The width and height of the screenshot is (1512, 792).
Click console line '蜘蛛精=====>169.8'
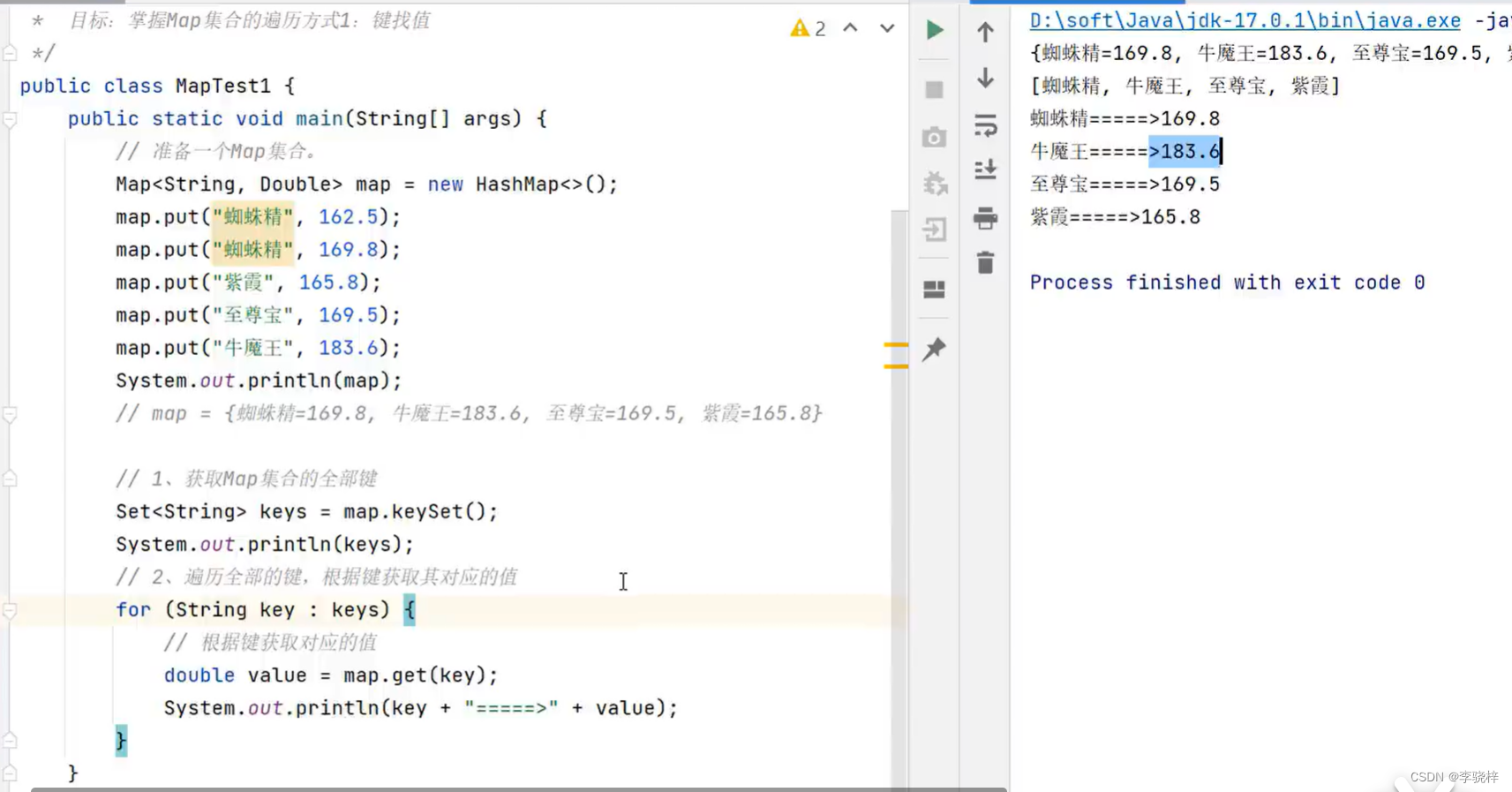(1125, 118)
